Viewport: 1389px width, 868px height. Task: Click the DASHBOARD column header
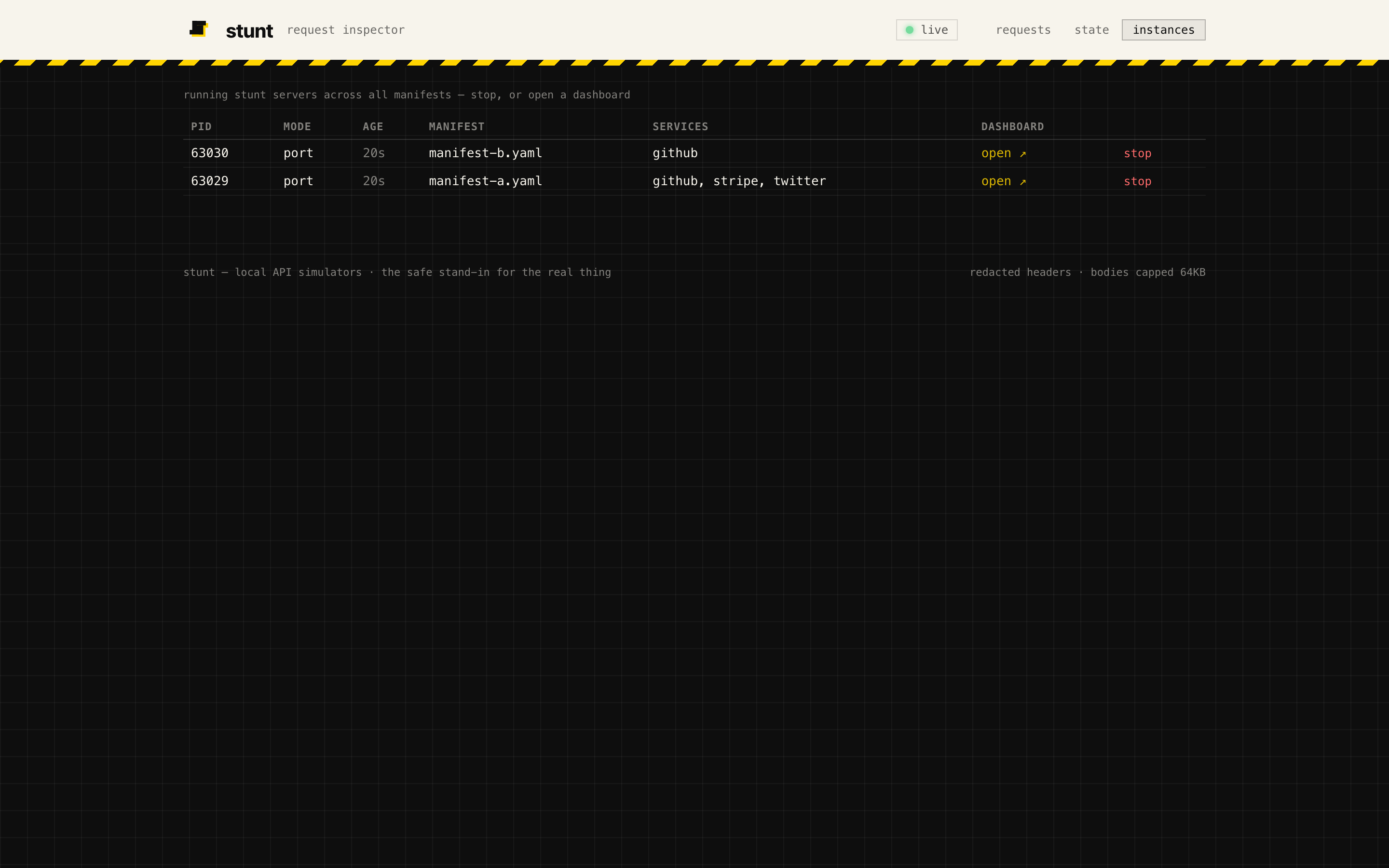tap(1012, 127)
